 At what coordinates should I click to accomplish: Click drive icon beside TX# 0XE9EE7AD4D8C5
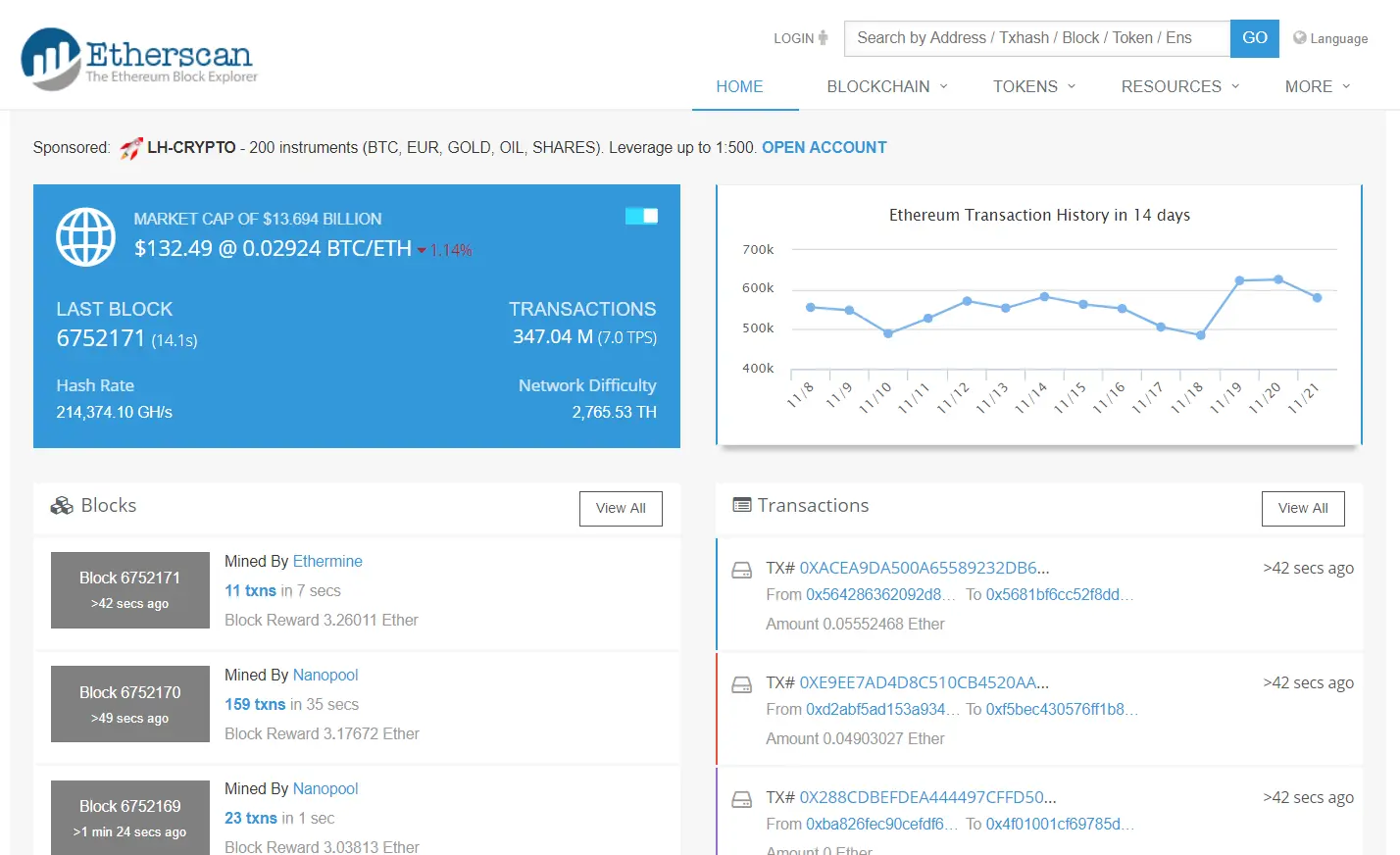point(742,684)
